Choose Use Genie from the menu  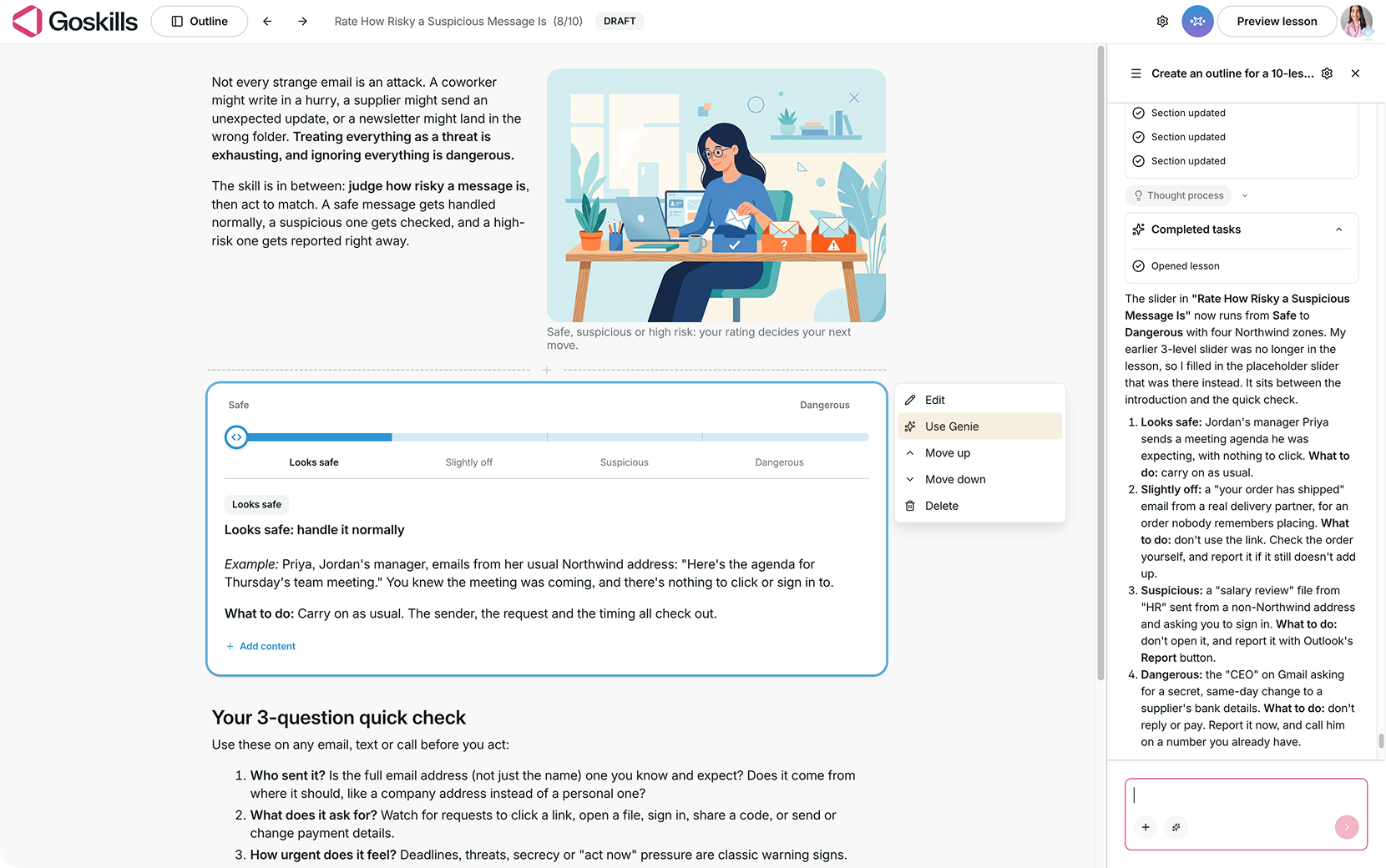[x=979, y=426]
